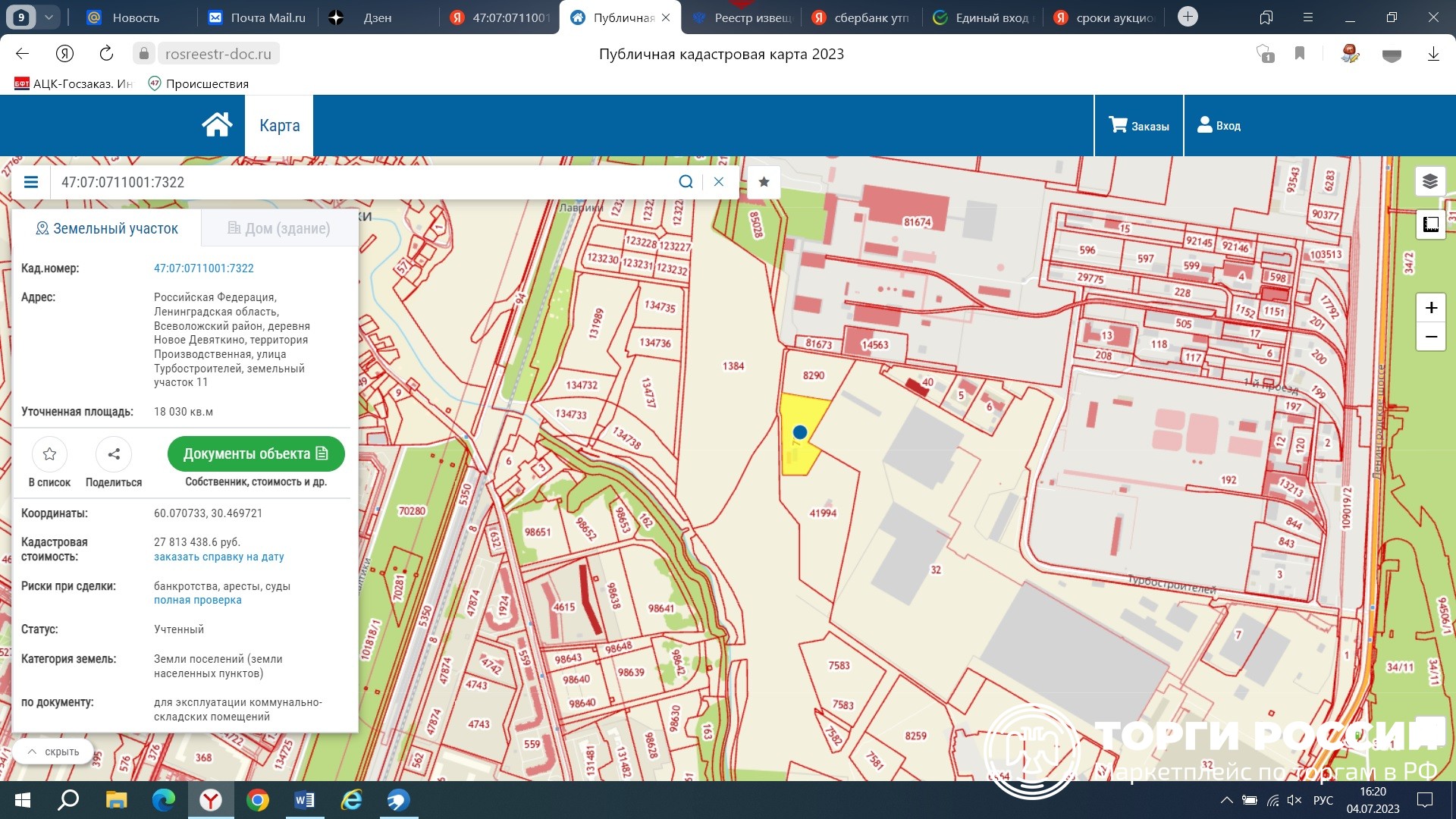
Task: Collapse the info panel with скрыть
Action: pyautogui.click(x=53, y=752)
